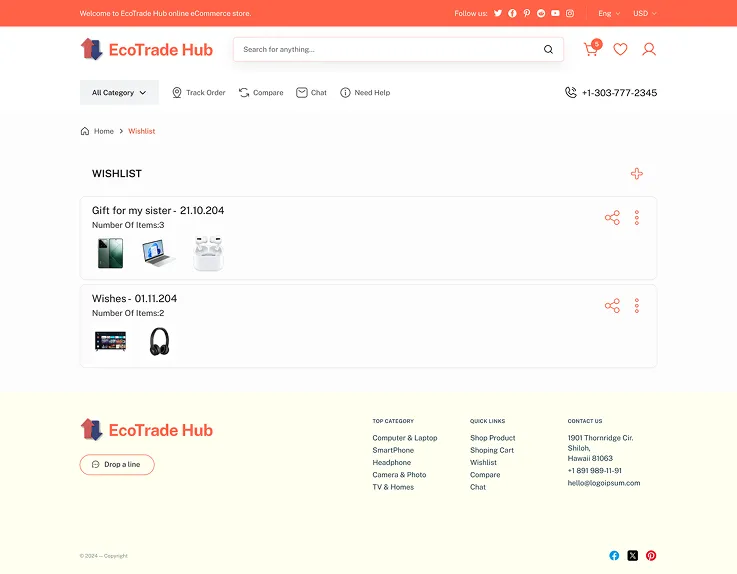Open Twitter icon in top bar
This screenshot has width=737, height=574.
[498, 13]
